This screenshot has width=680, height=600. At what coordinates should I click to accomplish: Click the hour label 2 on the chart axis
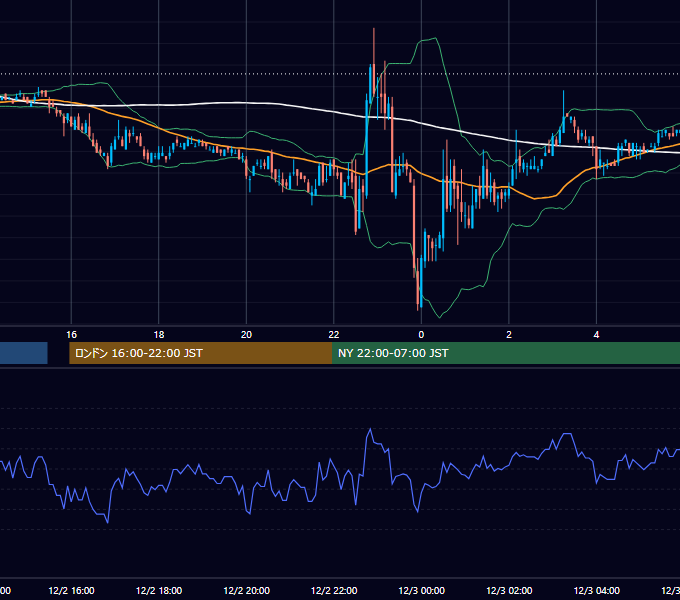click(509, 335)
